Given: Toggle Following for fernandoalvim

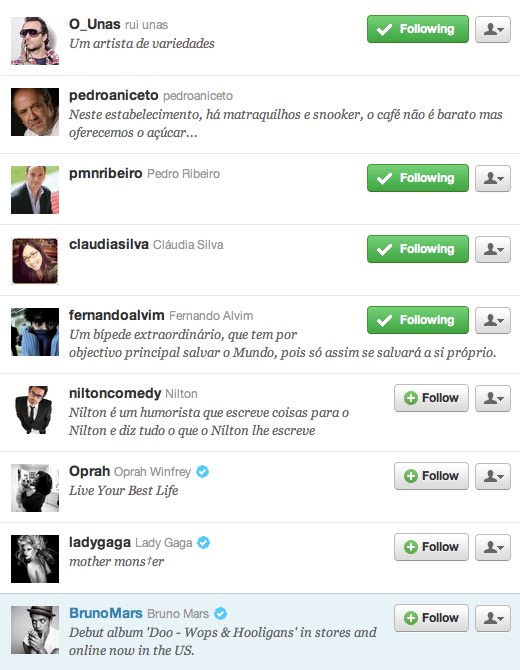Looking at the screenshot, I should tap(418, 320).
